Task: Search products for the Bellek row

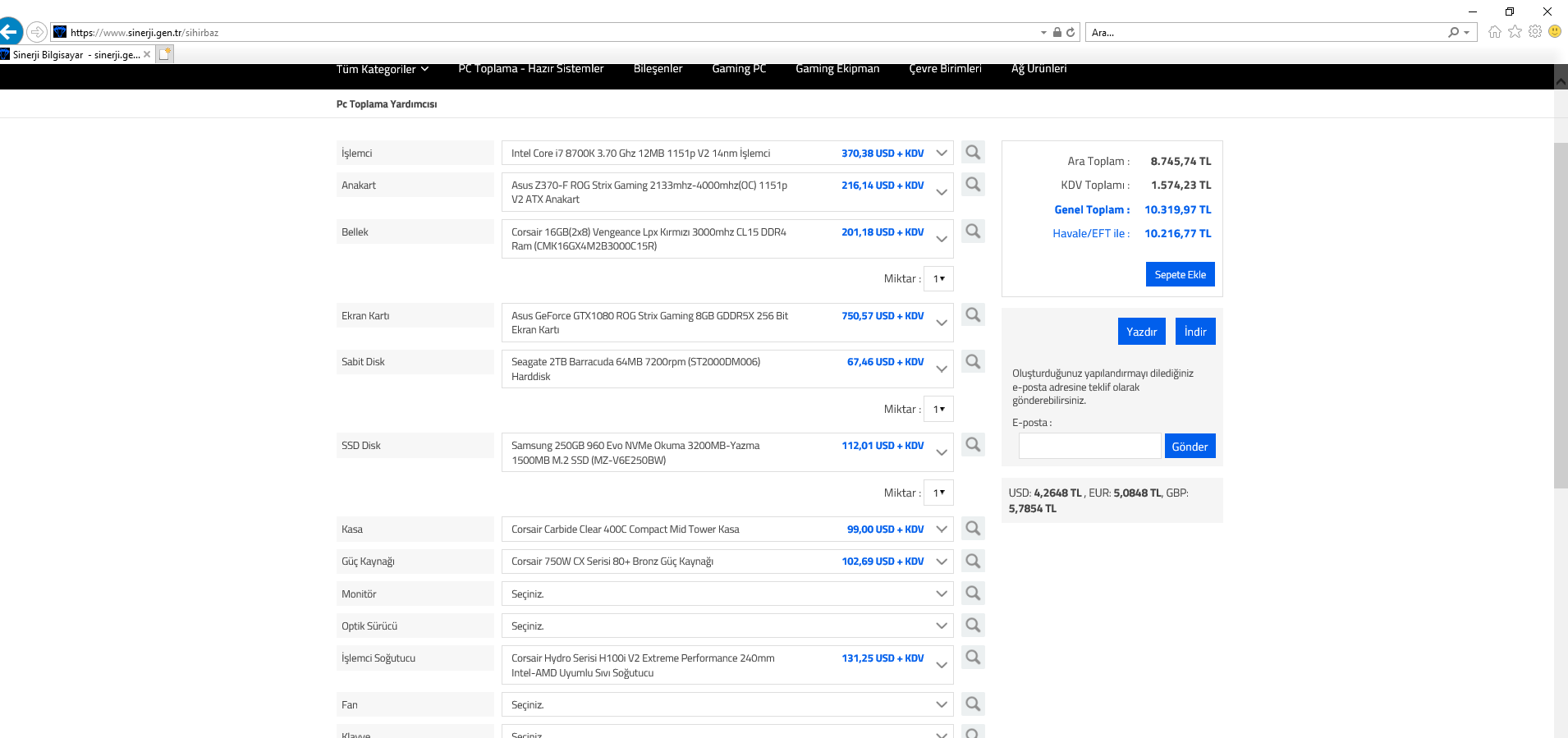Action: [x=973, y=231]
